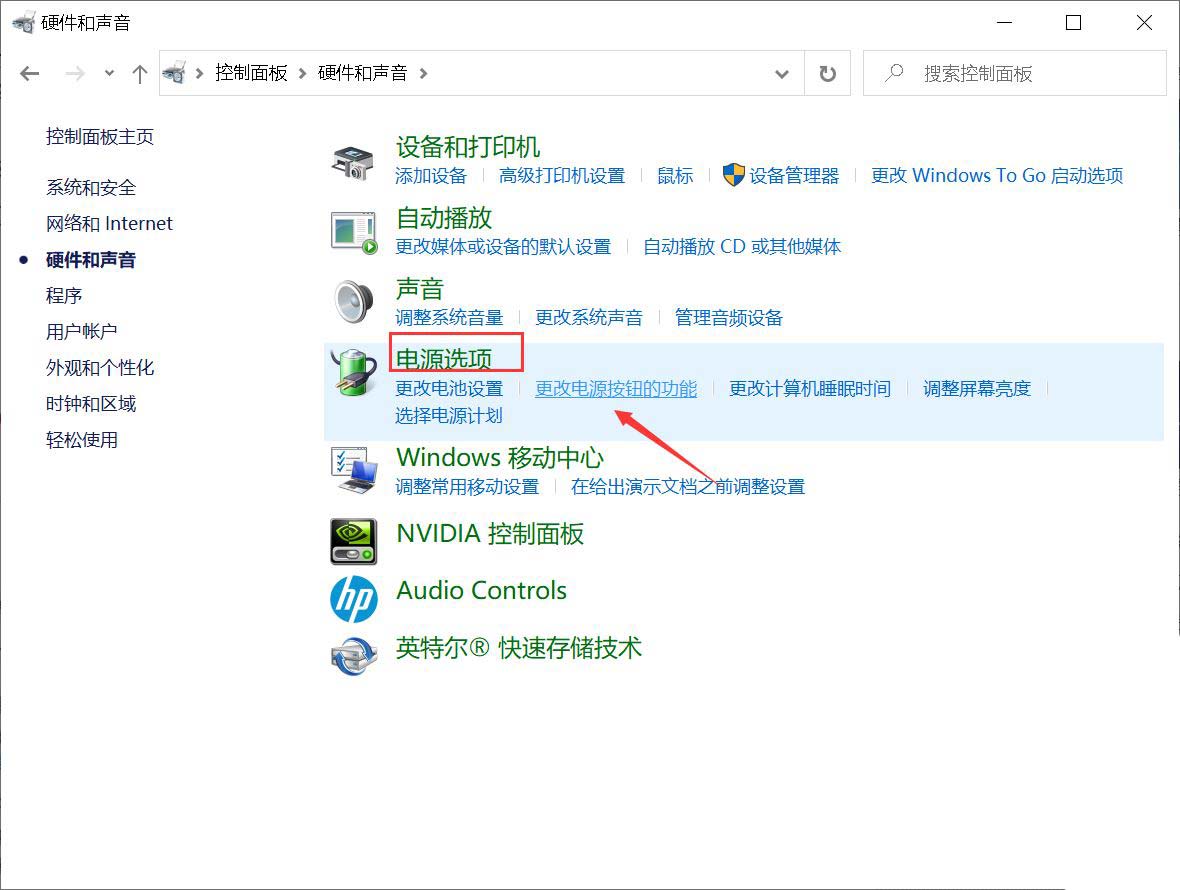Screen dimensions: 1180x890
Task: Expand the chevron after 硬件和声音 breadcrumb
Action: (424, 73)
